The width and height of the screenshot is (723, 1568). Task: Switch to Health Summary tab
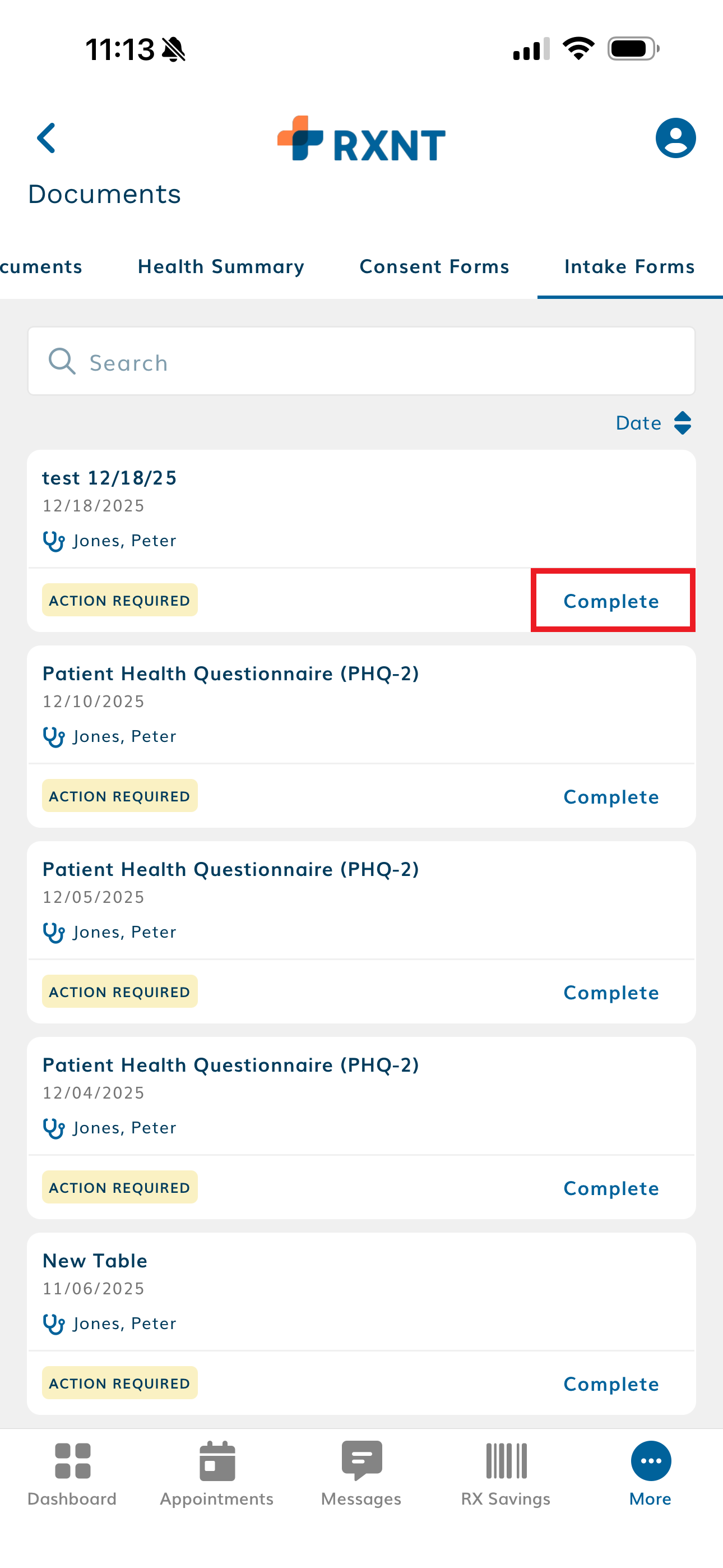[x=221, y=266]
